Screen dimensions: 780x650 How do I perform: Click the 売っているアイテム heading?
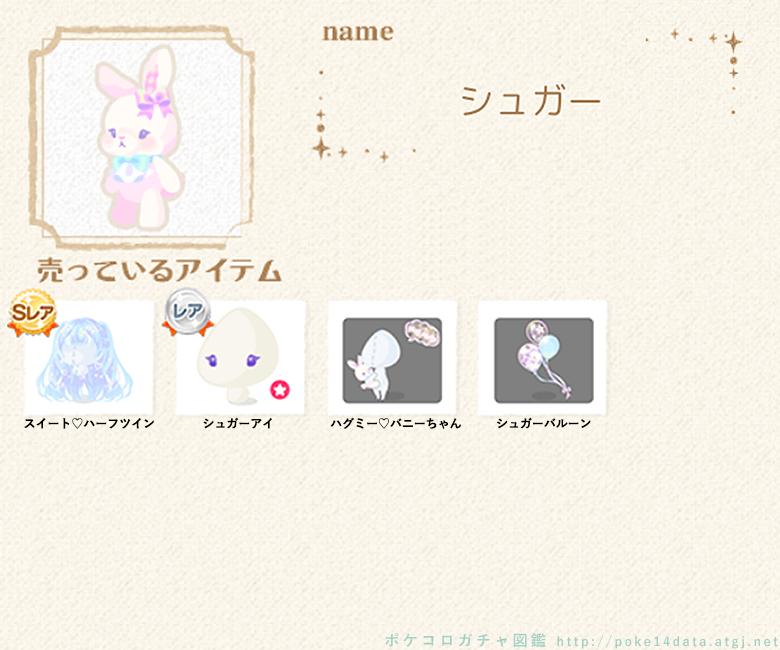(x=160, y=271)
